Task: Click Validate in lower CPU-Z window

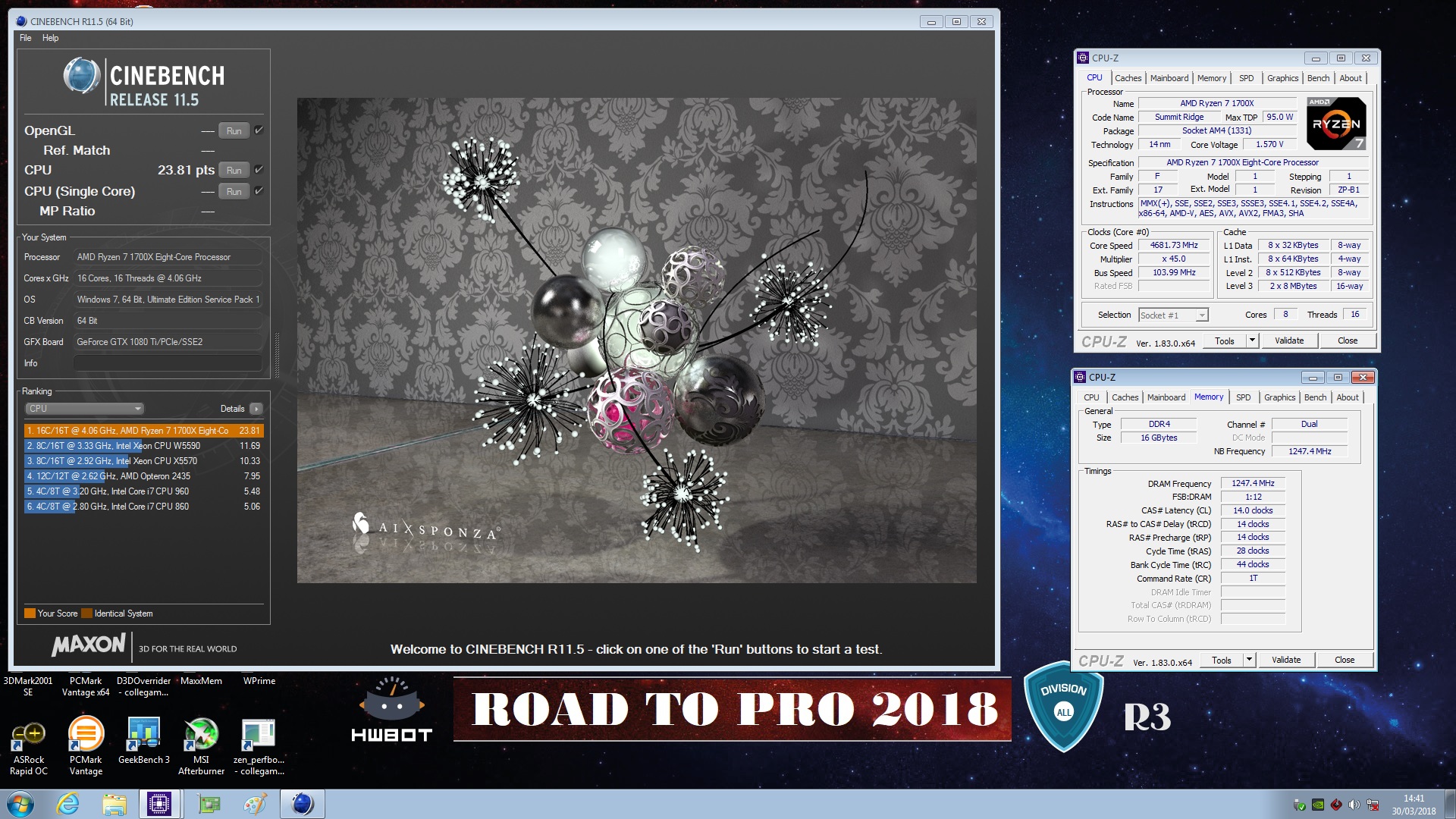Action: (x=1286, y=660)
